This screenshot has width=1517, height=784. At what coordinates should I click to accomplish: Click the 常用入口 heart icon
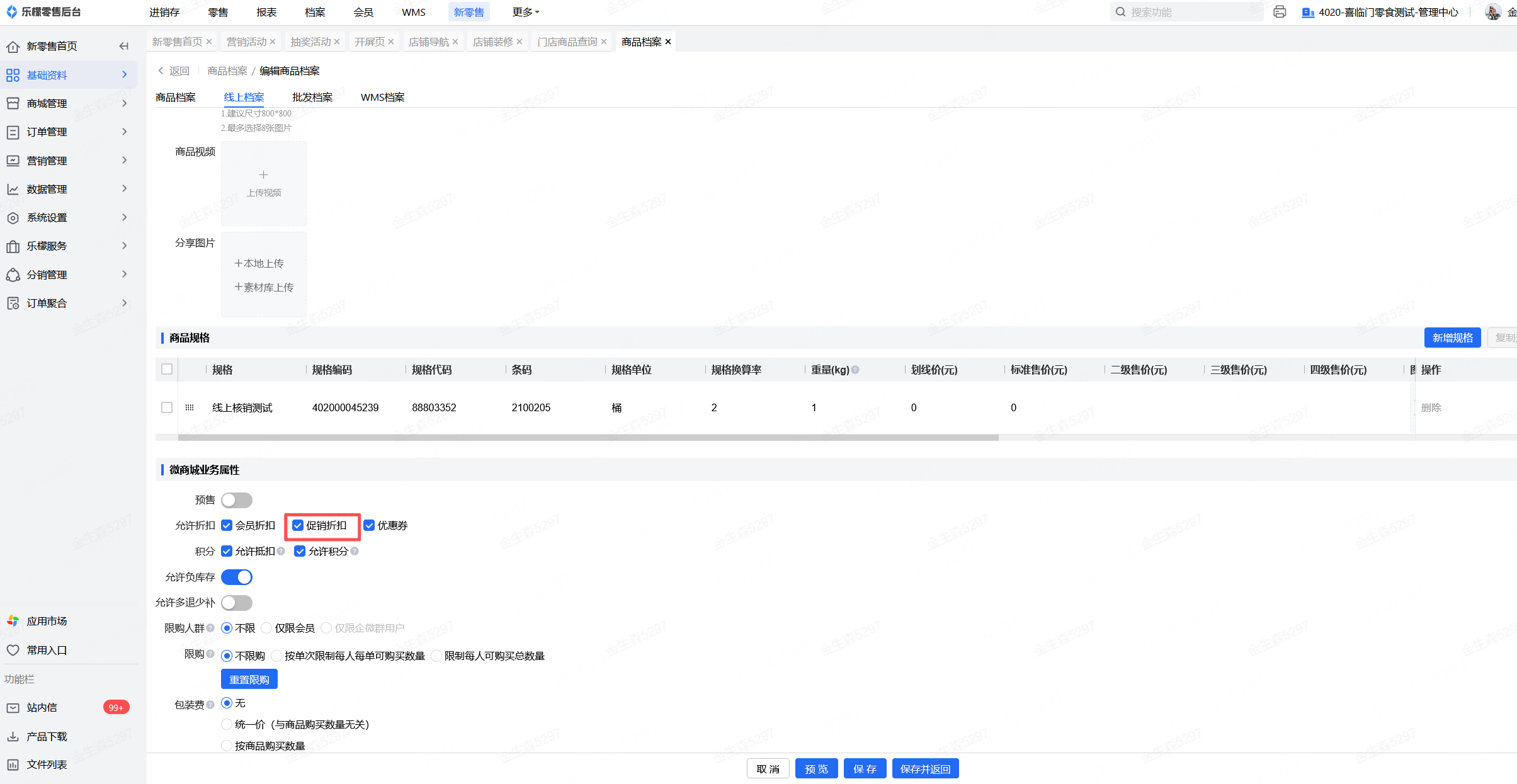13,650
